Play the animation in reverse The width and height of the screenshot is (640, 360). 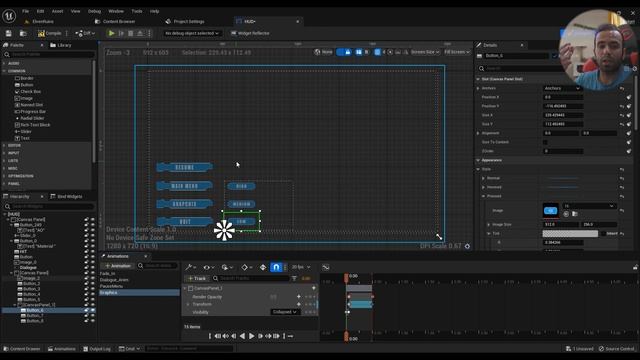[x=242, y=336]
